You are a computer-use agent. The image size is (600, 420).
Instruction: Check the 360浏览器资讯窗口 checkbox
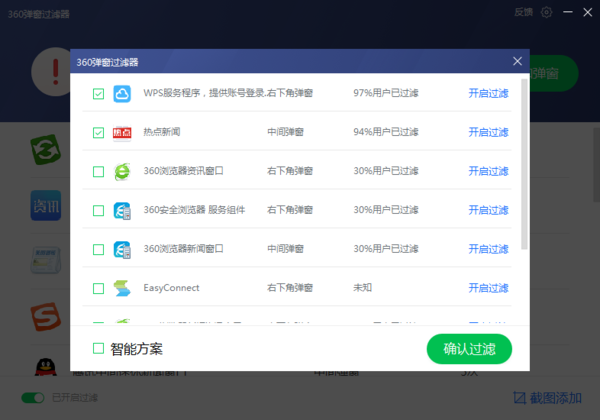click(98, 172)
